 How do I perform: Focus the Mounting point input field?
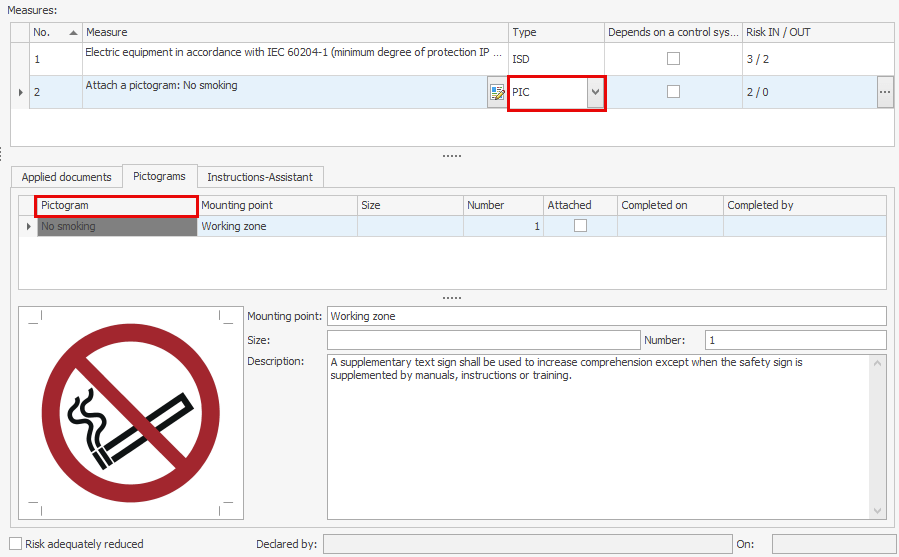pos(607,316)
